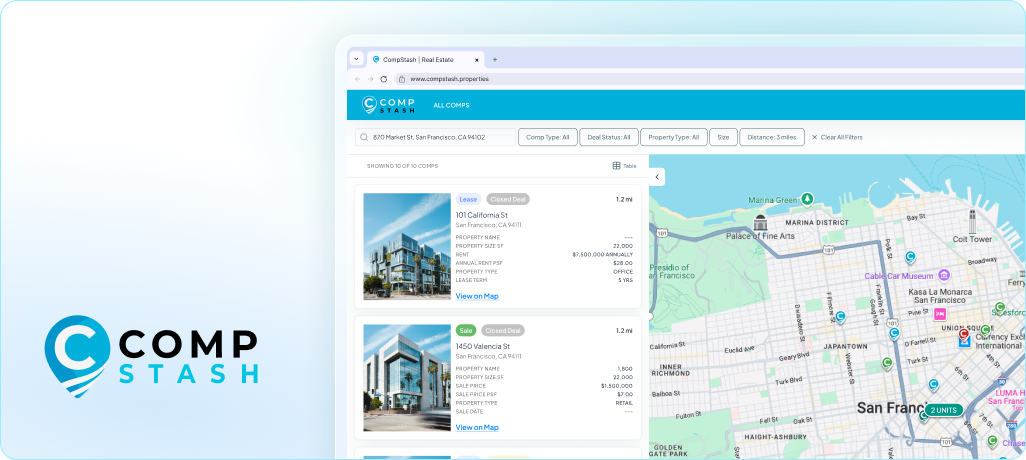Close the CompStash | Real Estate tab
Screen dimensions: 1026x460
point(476,60)
